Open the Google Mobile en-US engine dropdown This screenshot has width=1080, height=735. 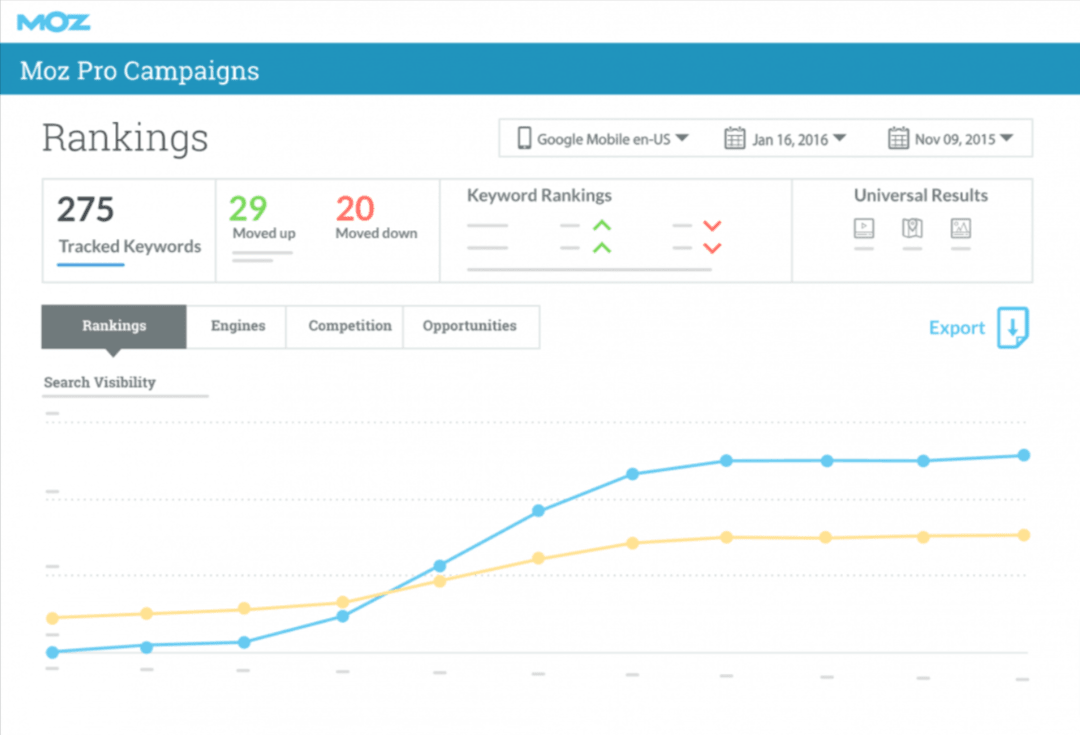pyautogui.click(x=684, y=138)
